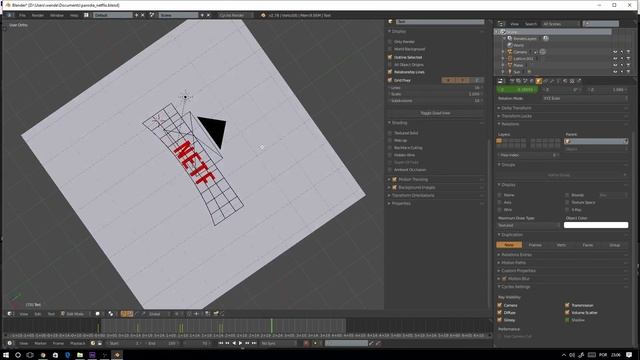Toggle Diffuse ray visibility checkbox
This screenshot has width=640, height=360.
click(x=500, y=313)
